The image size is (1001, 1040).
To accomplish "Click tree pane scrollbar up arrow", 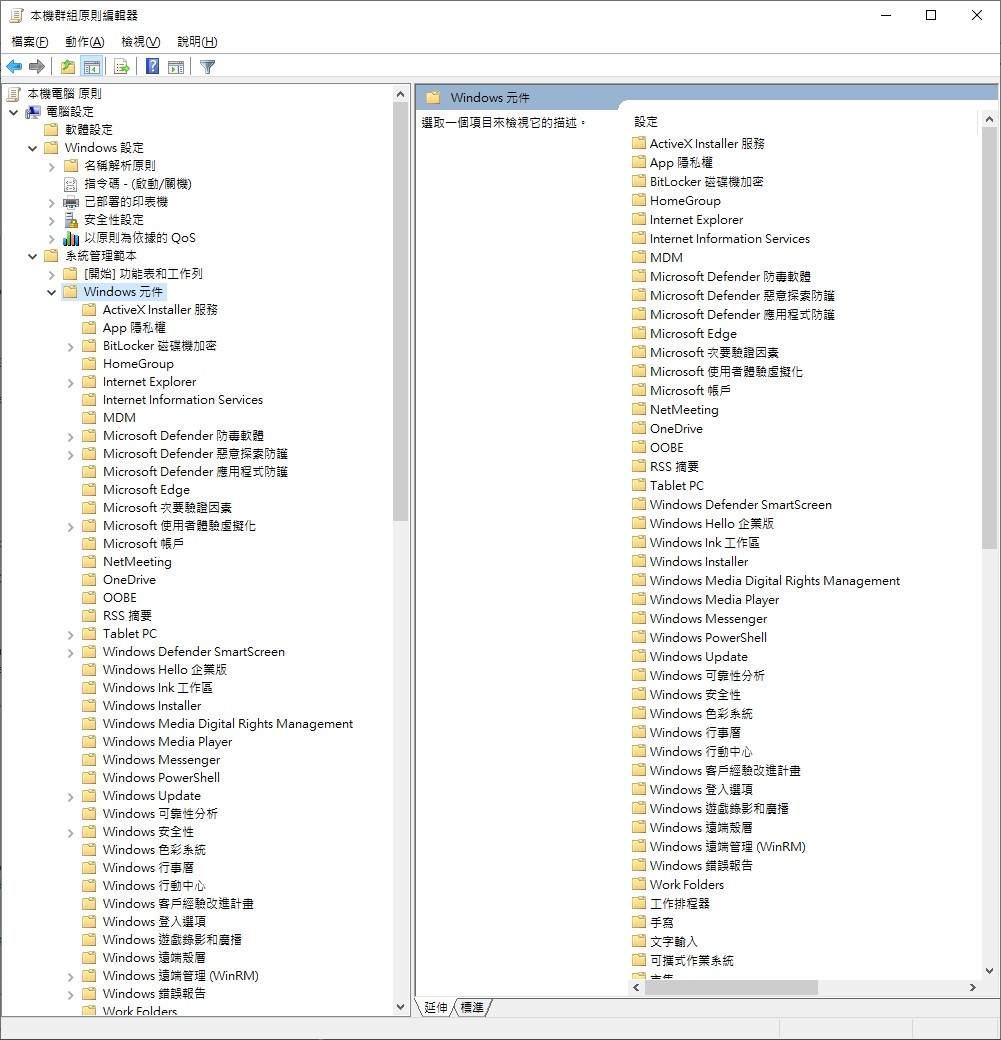I will click(x=400, y=94).
